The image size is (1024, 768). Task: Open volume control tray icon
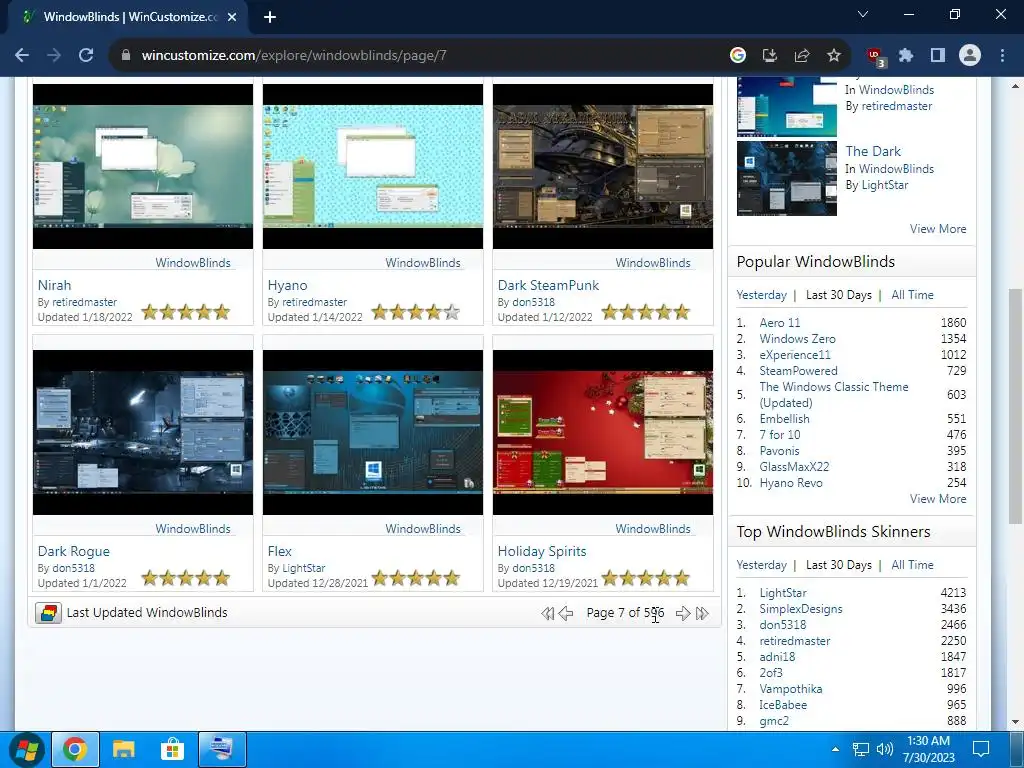(x=885, y=749)
